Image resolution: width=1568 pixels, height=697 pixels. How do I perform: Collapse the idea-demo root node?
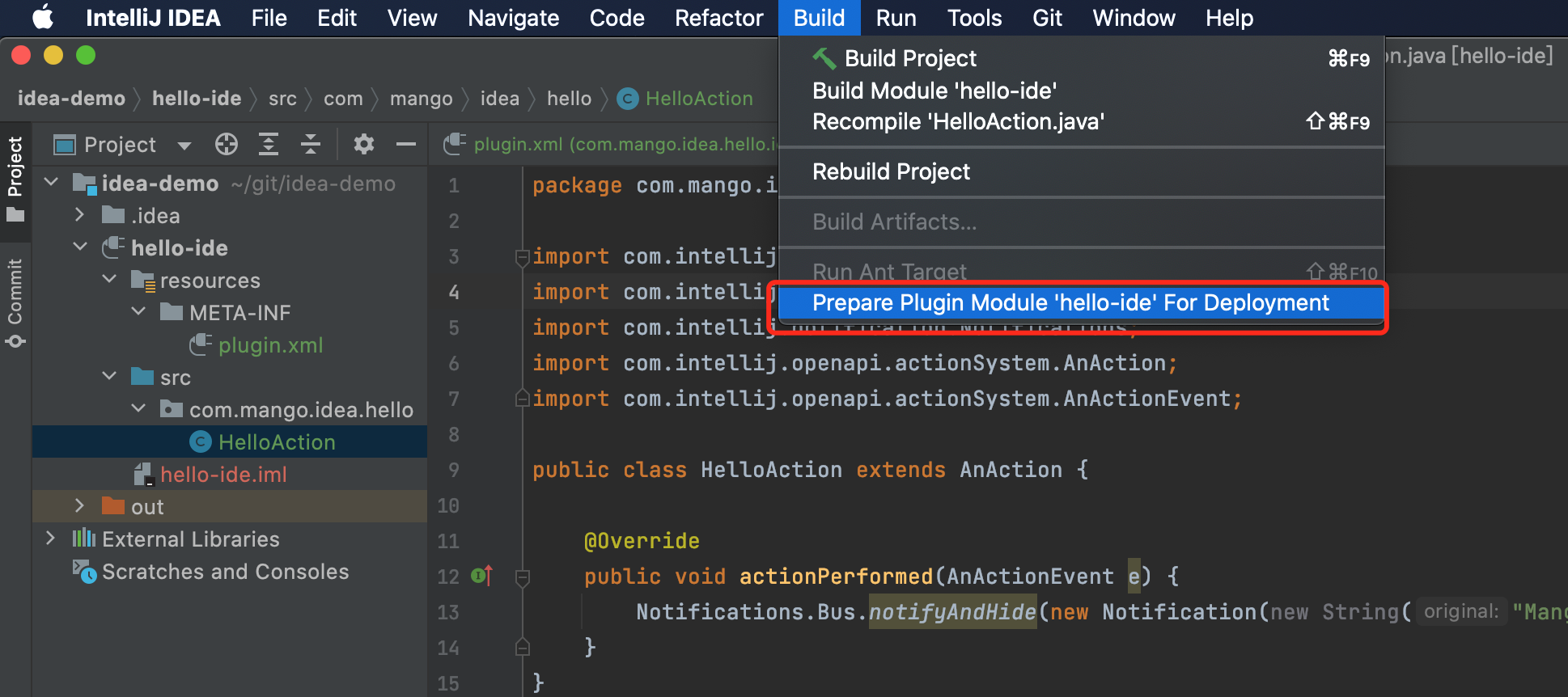pyautogui.click(x=51, y=183)
